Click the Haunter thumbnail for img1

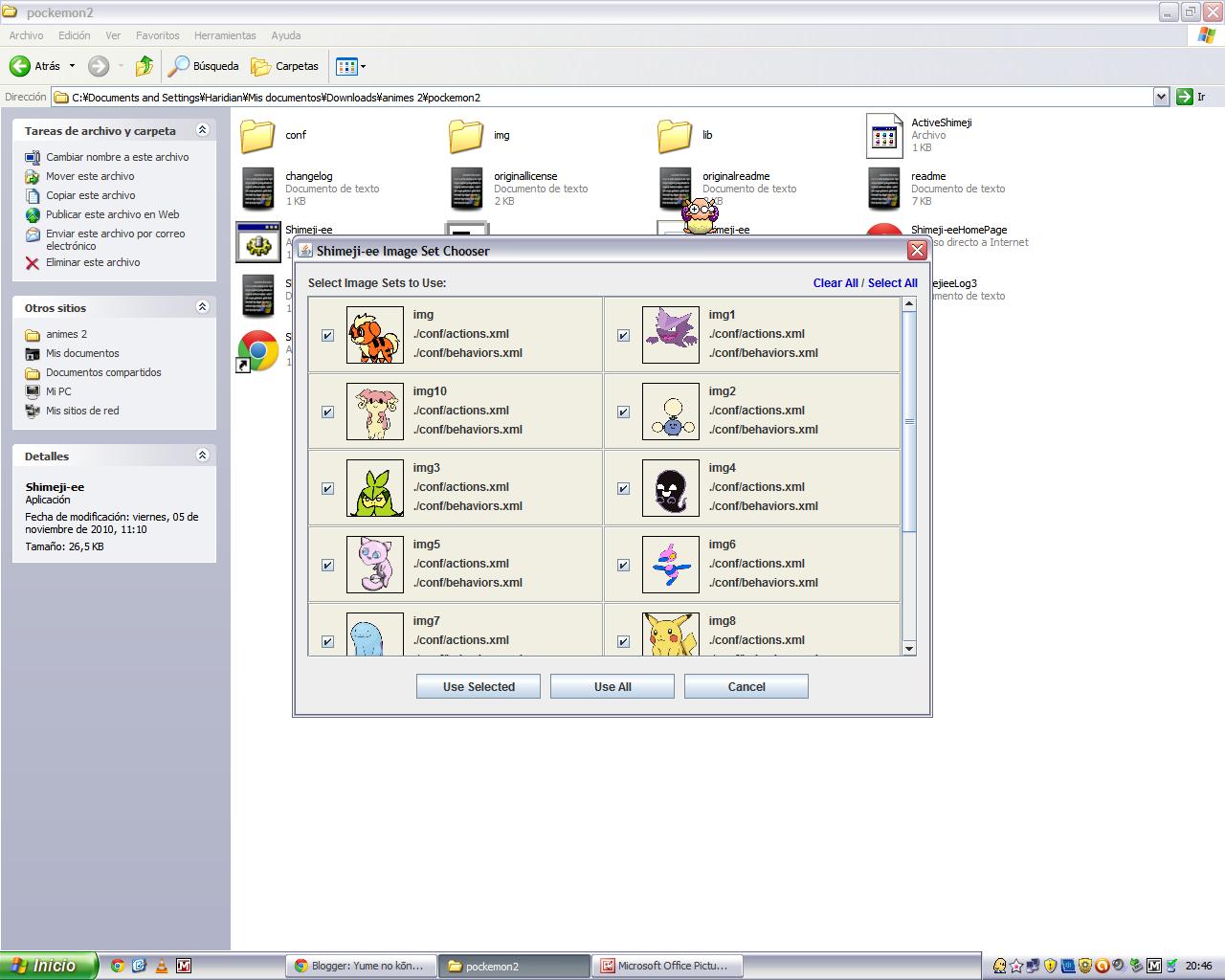point(671,335)
